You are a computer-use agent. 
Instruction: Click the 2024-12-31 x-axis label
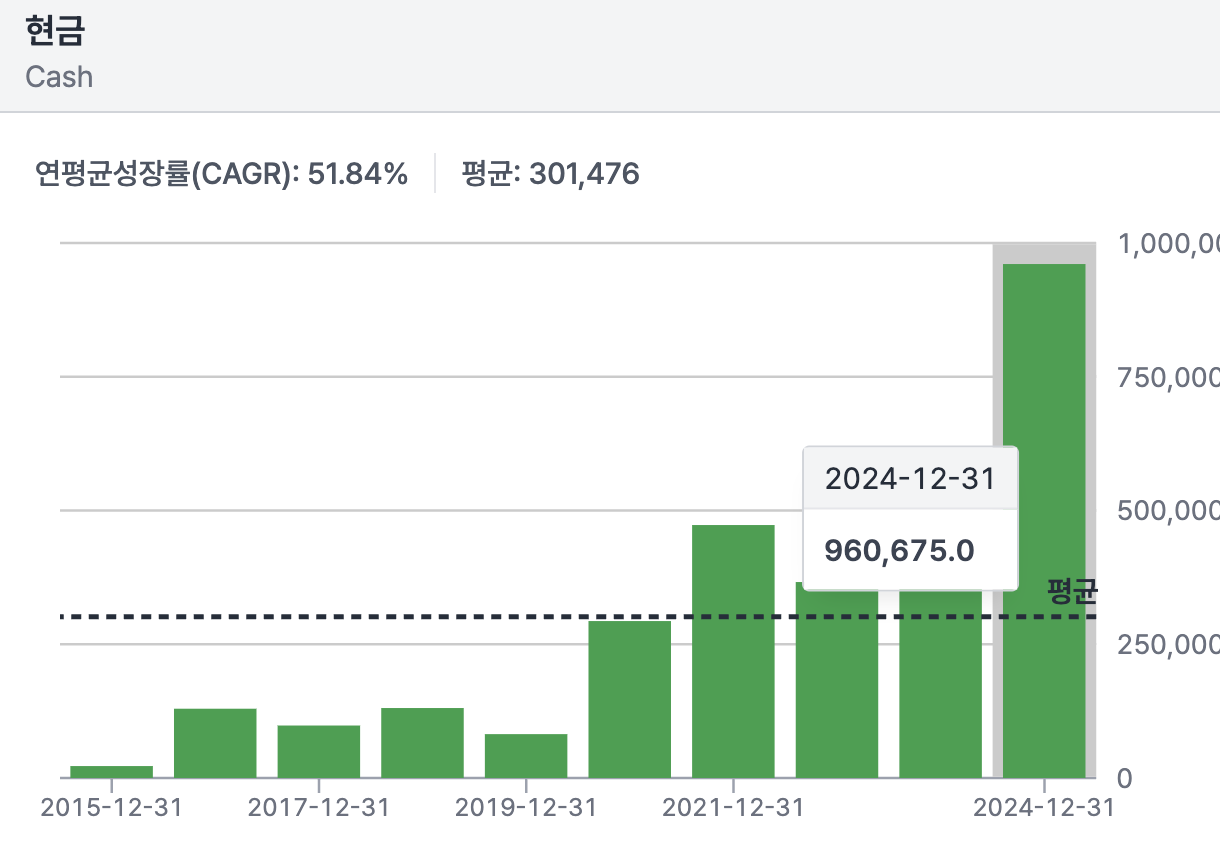[x=1043, y=808]
